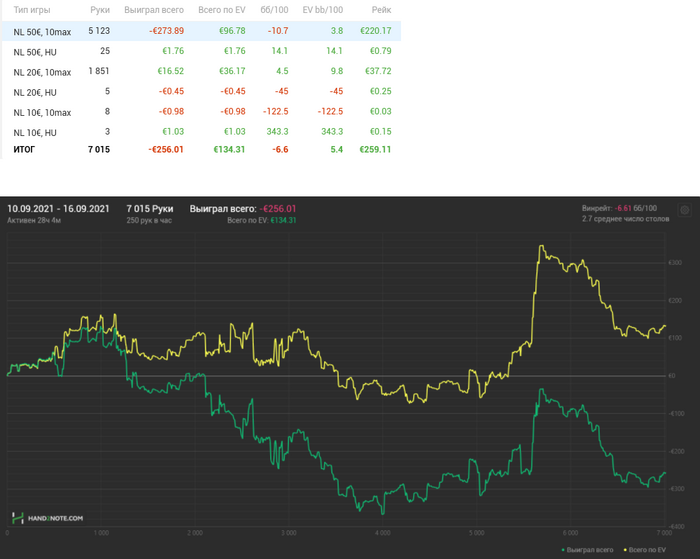The image size is (700, 559).
Task: Click the '250 рук в час' text
Action: tap(149, 220)
